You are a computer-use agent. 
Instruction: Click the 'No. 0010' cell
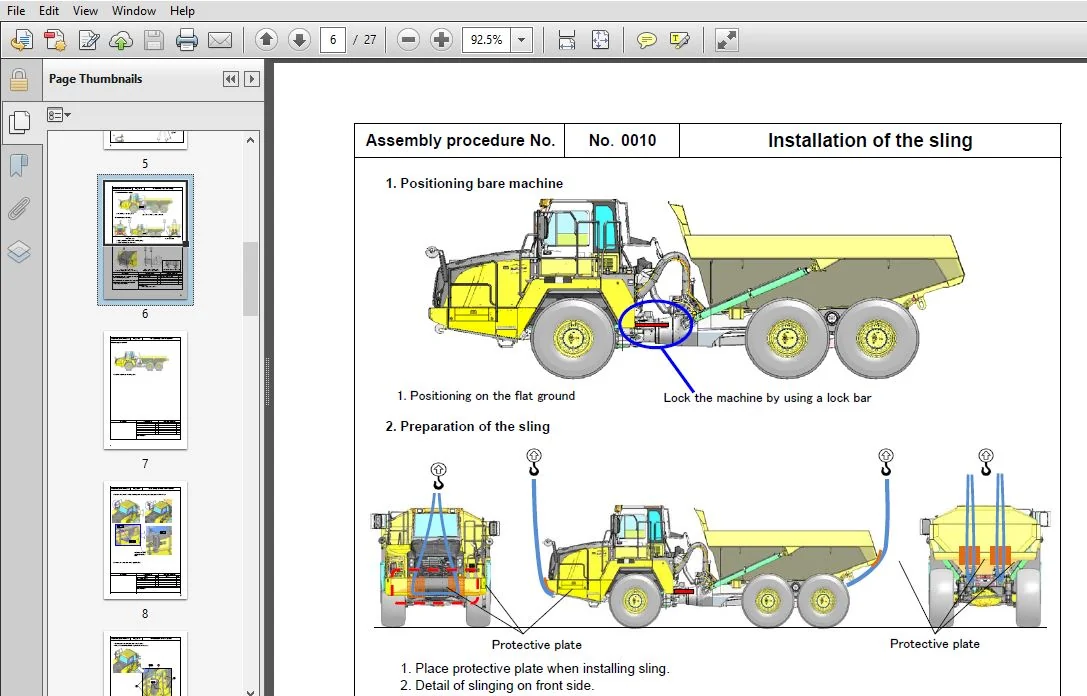[x=622, y=140]
